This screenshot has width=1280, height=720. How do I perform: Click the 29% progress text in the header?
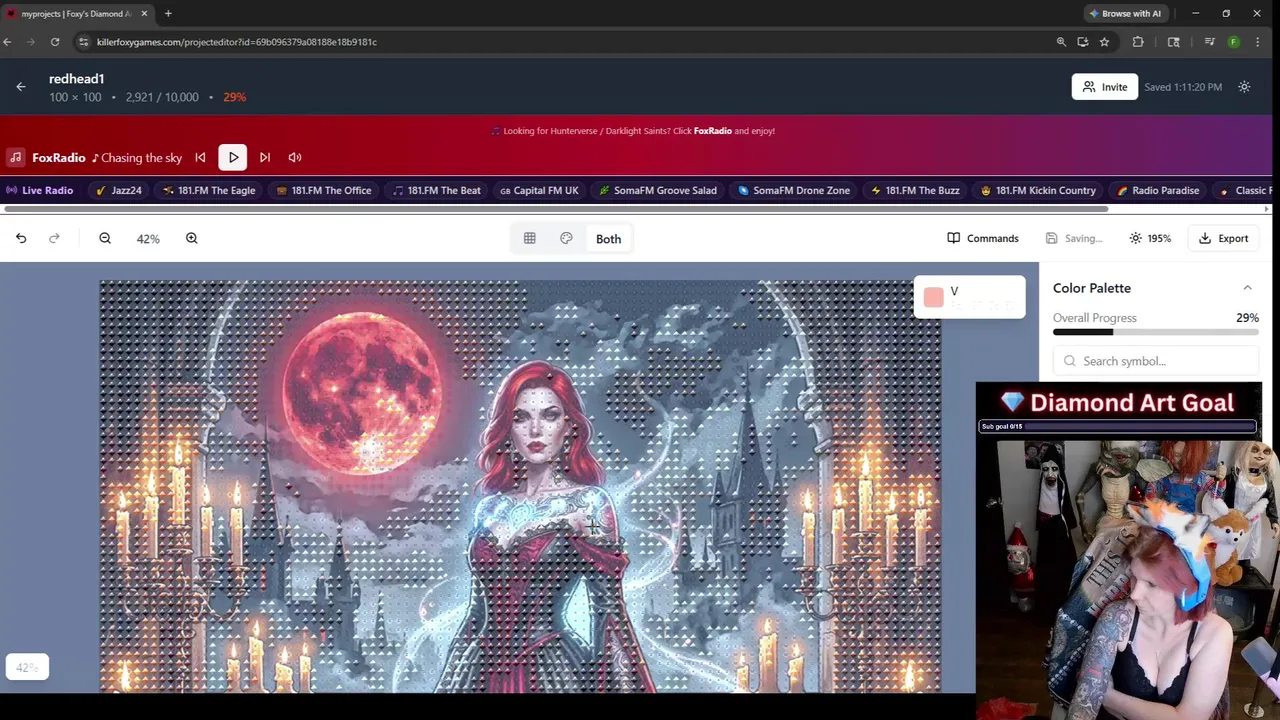pos(235,97)
